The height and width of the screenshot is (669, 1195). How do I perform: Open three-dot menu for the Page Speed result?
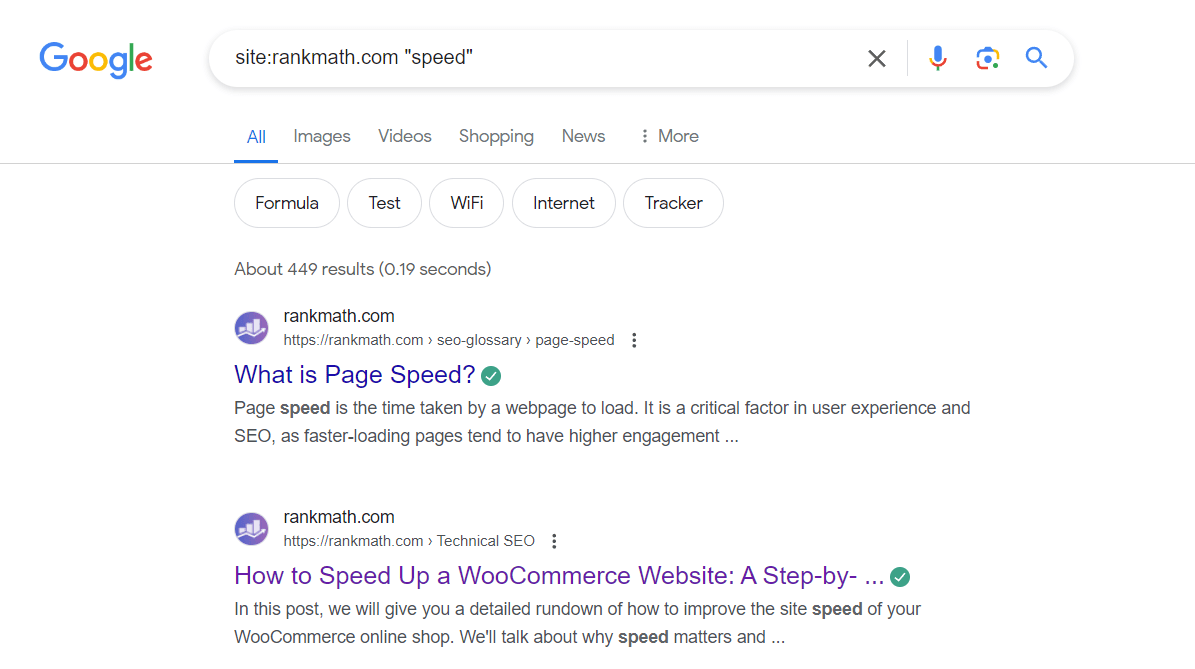[x=634, y=340]
